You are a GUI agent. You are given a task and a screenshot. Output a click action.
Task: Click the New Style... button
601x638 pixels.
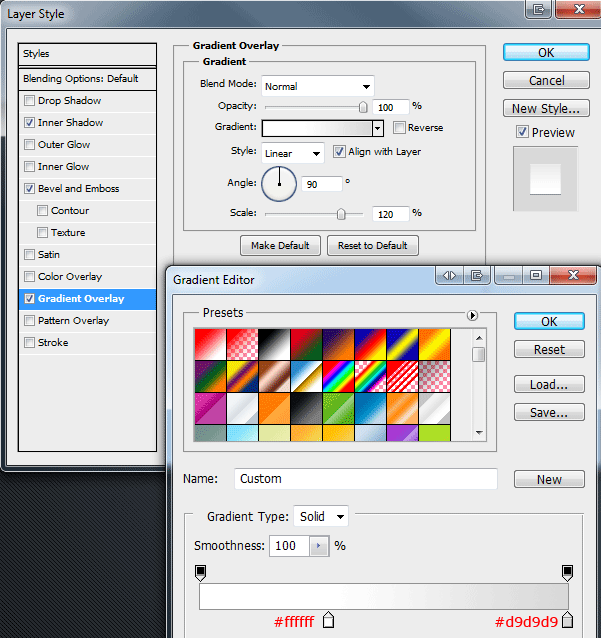[x=546, y=108]
